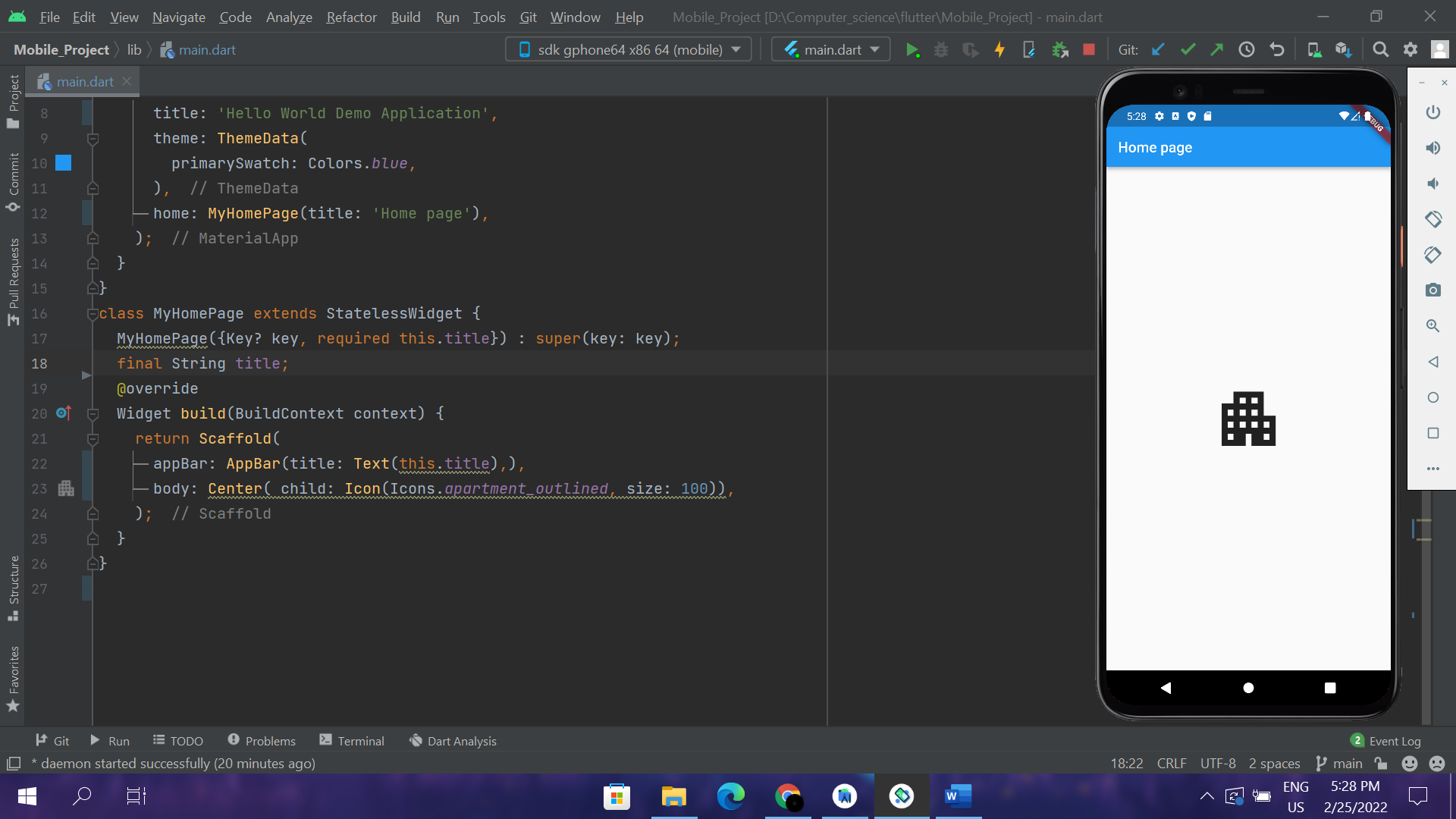
Task: Trigger Flutter Hot Reload lightning icon
Action: pyautogui.click(x=999, y=50)
